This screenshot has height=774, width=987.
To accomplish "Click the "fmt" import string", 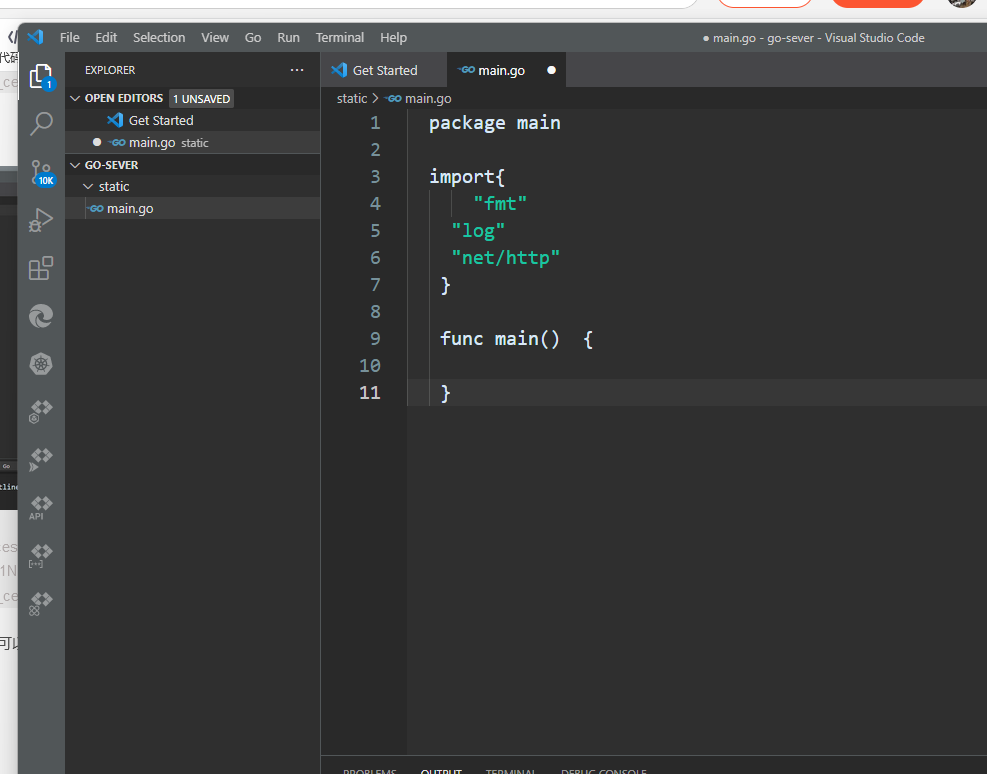I will (500, 203).
